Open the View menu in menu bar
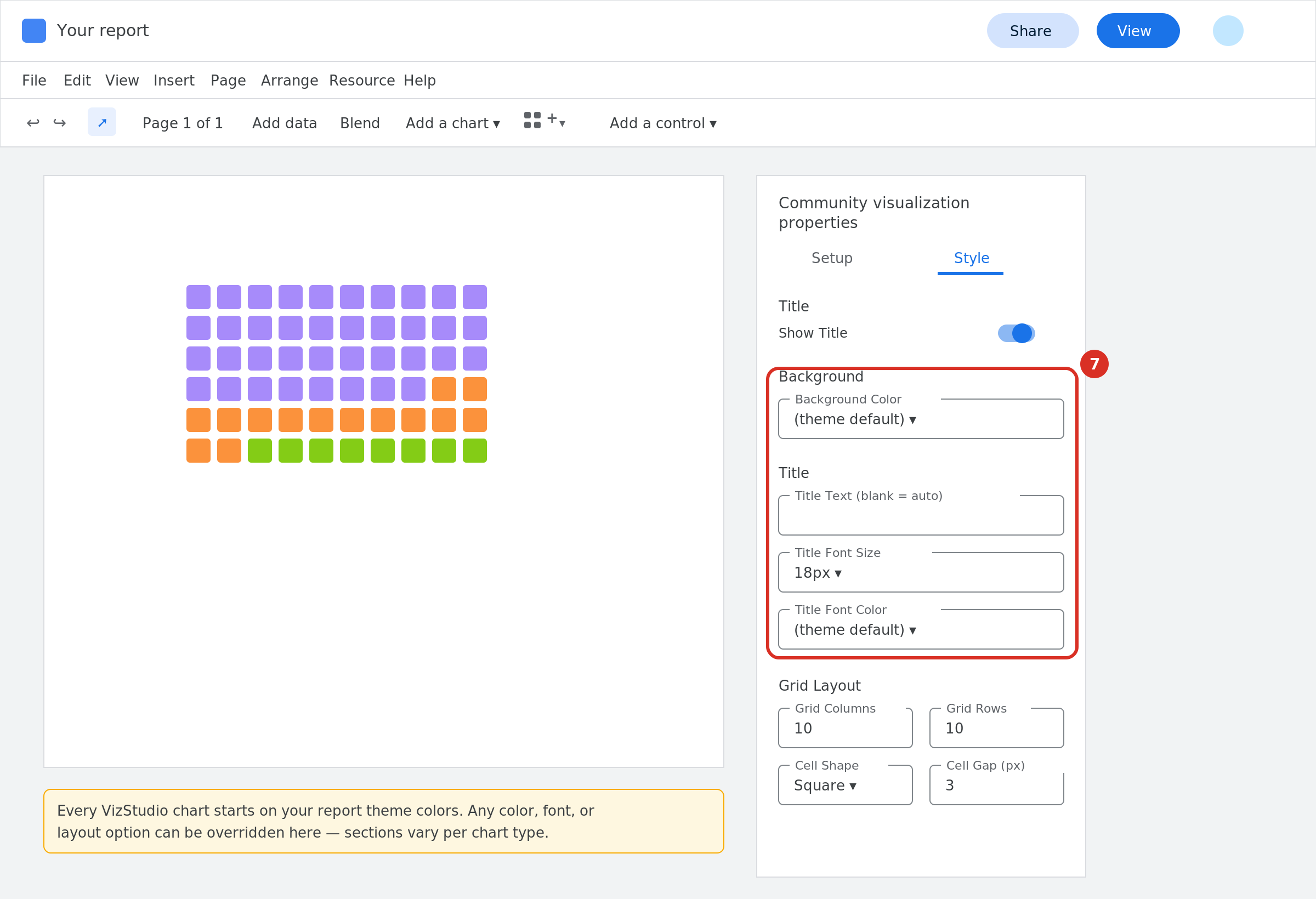Viewport: 1316px width, 899px height. point(122,81)
